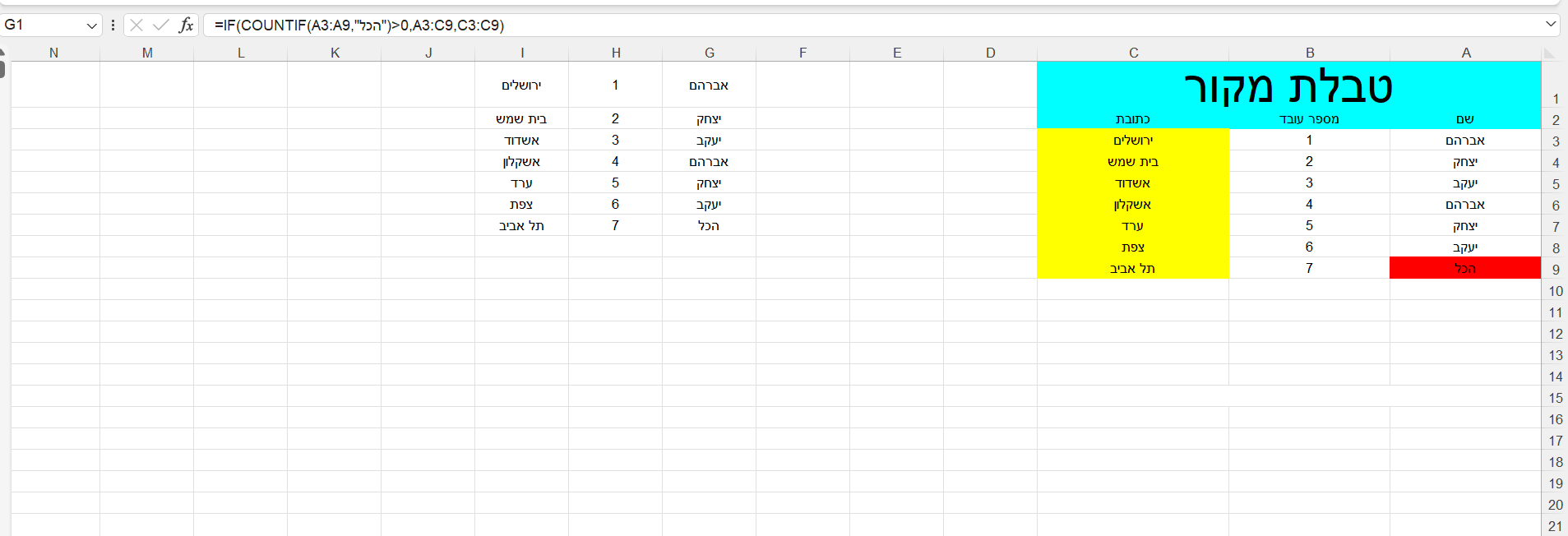
Task: Open the Insert Function fx dialog
Action: (187, 25)
